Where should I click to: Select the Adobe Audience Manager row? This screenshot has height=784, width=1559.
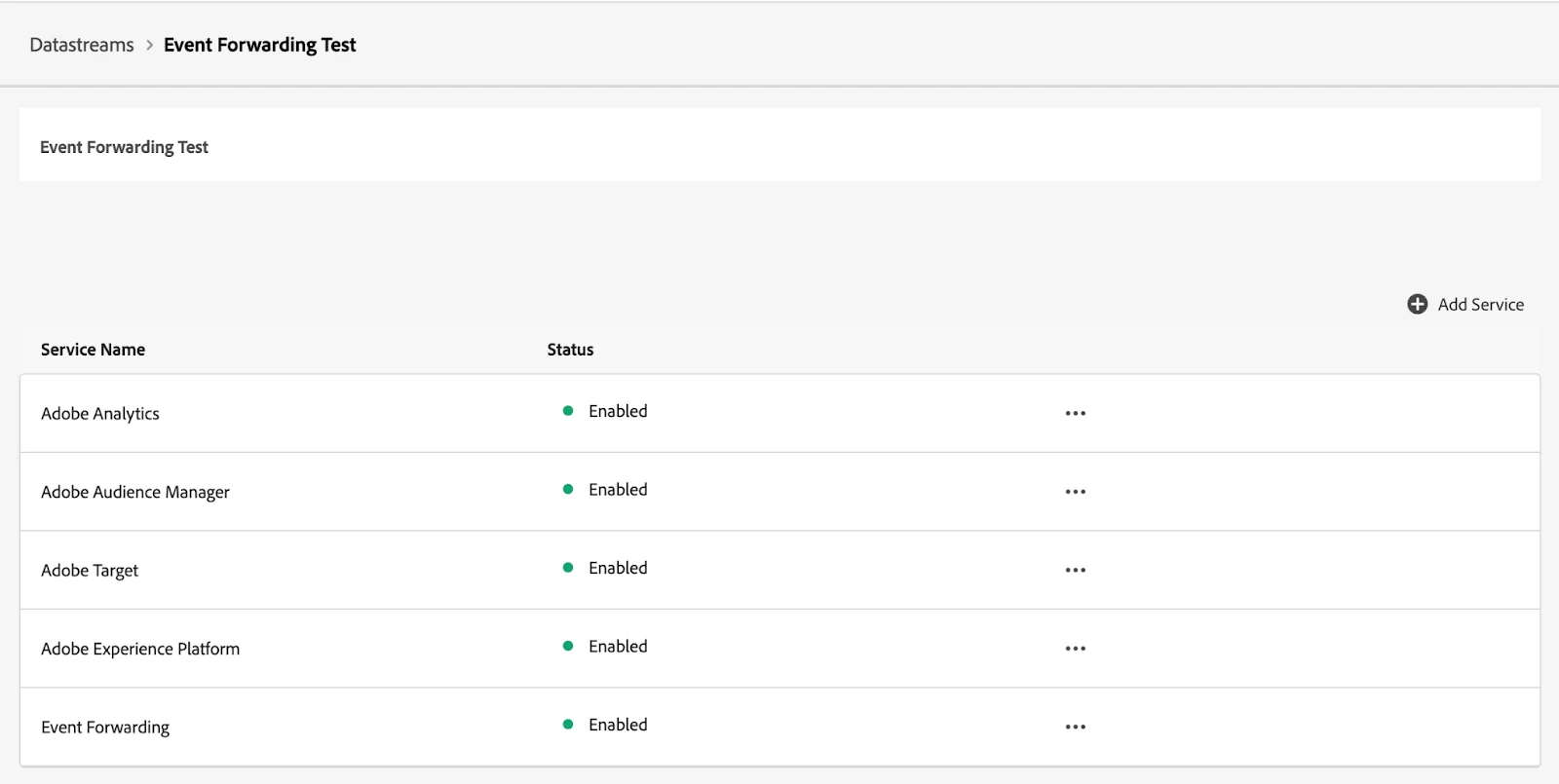coord(135,492)
